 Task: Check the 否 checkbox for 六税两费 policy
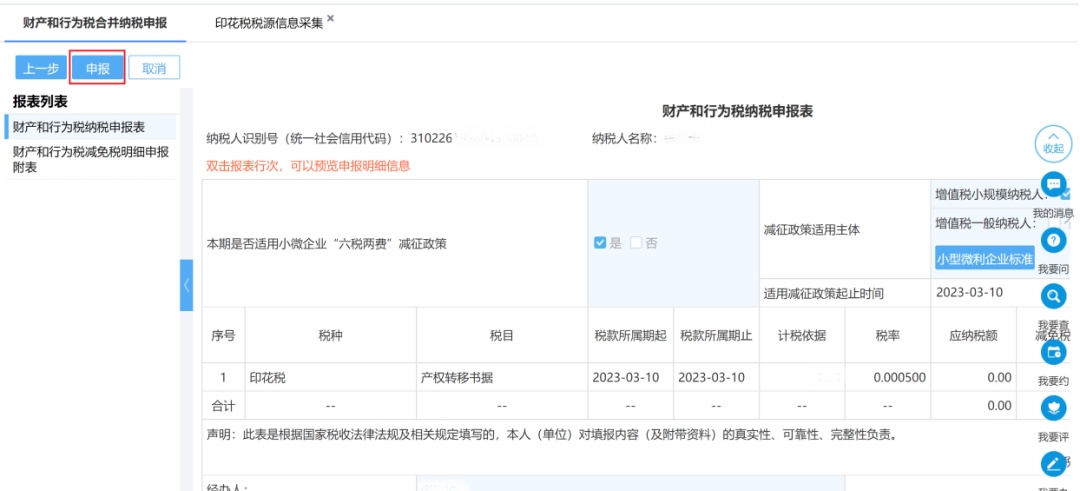click(636, 243)
